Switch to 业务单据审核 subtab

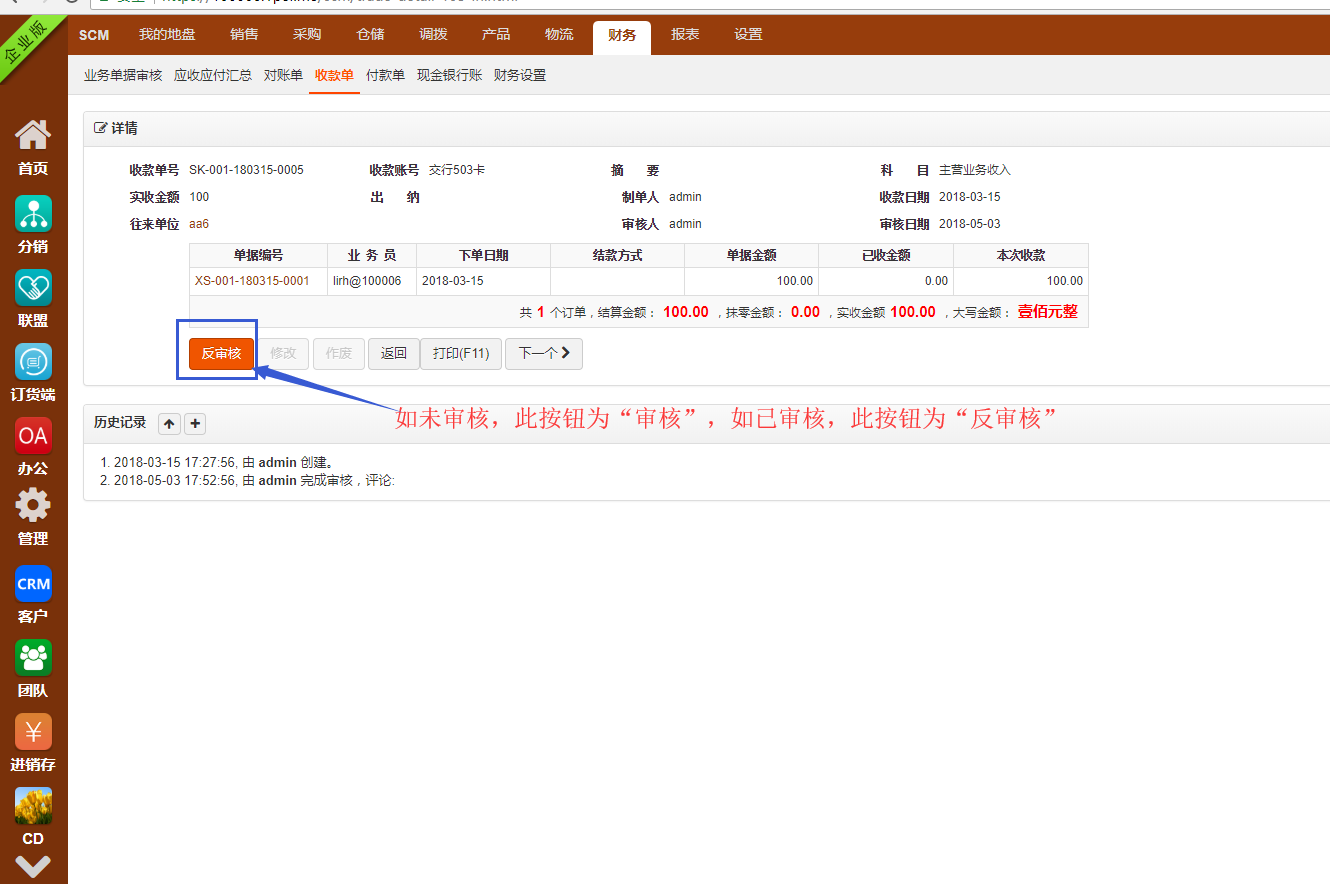pyautogui.click(x=123, y=76)
